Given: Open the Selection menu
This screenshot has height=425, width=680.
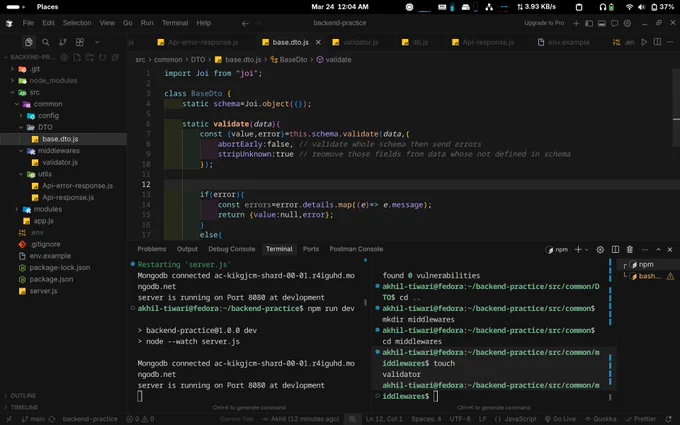Looking at the screenshot, I should coord(77,23).
